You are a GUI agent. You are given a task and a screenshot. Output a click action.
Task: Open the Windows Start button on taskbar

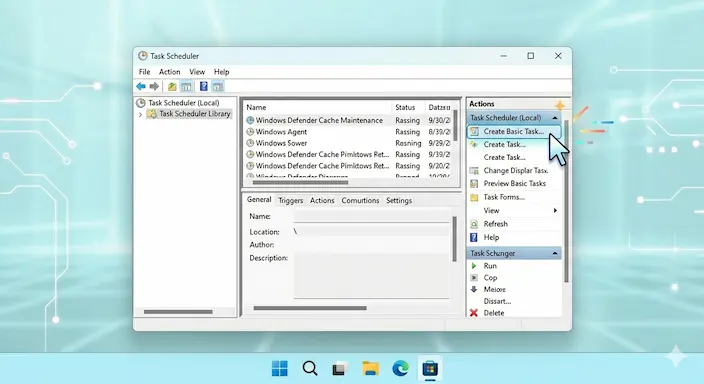click(x=280, y=369)
